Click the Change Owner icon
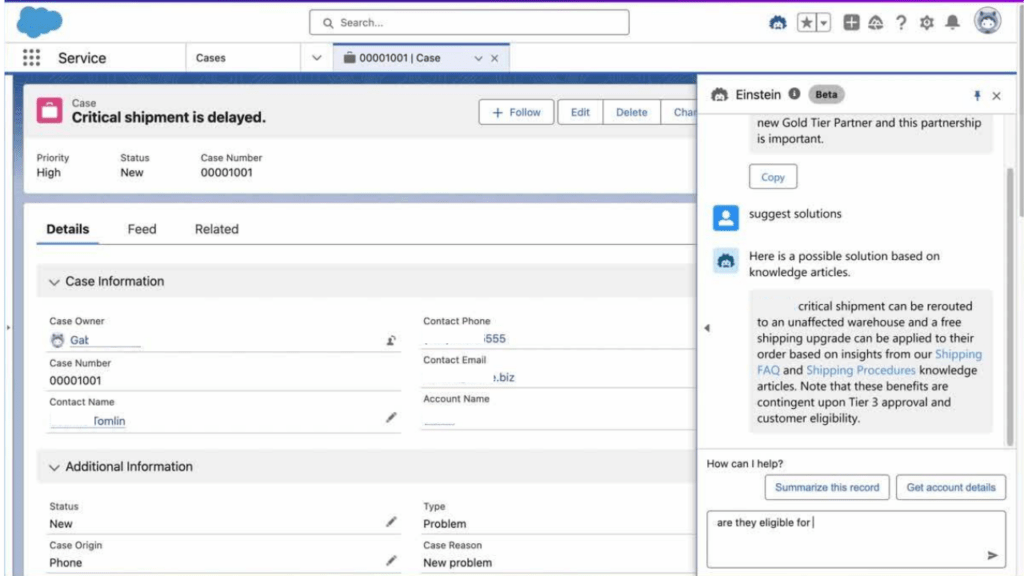Screen dimensions: 1024x576 [x=391, y=340]
